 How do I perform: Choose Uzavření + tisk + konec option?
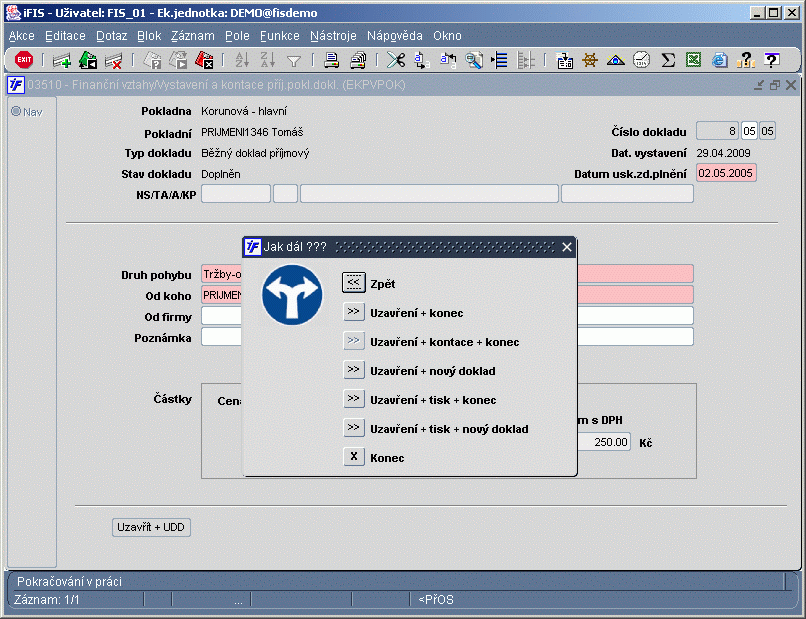click(x=353, y=399)
